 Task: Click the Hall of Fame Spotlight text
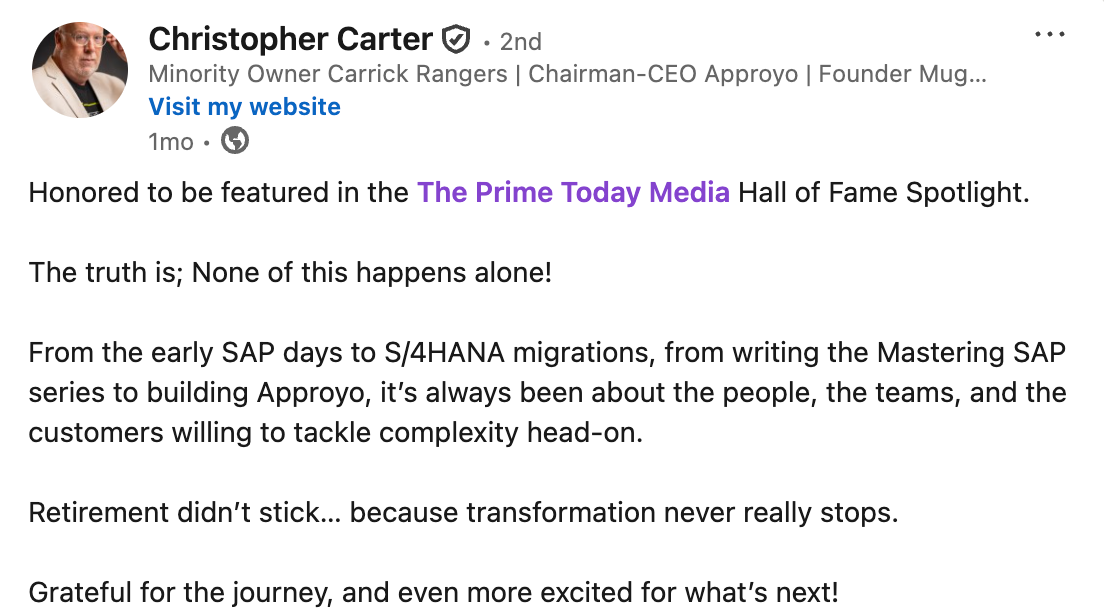coord(883,192)
